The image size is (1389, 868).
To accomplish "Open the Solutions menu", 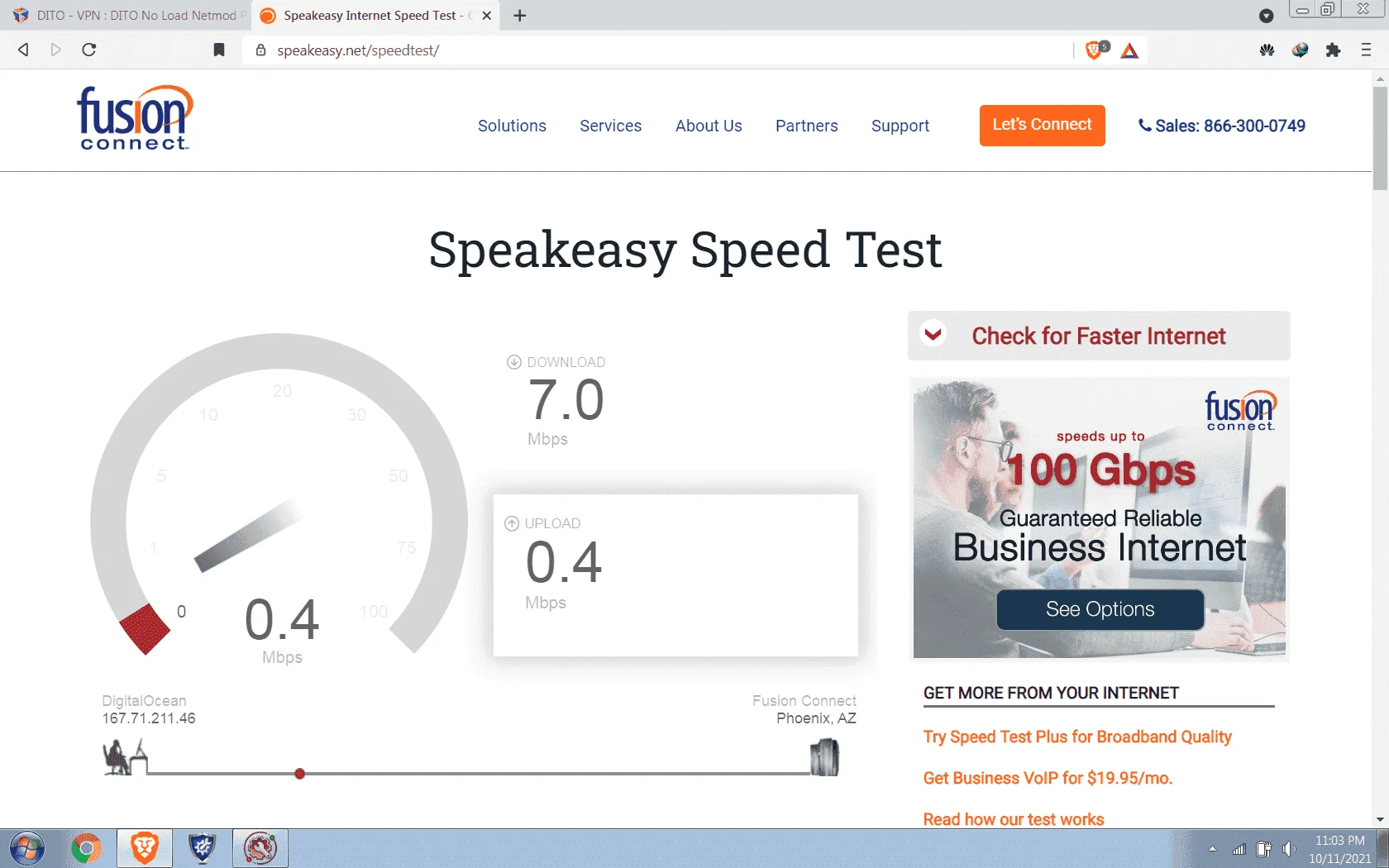I will pos(512,126).
